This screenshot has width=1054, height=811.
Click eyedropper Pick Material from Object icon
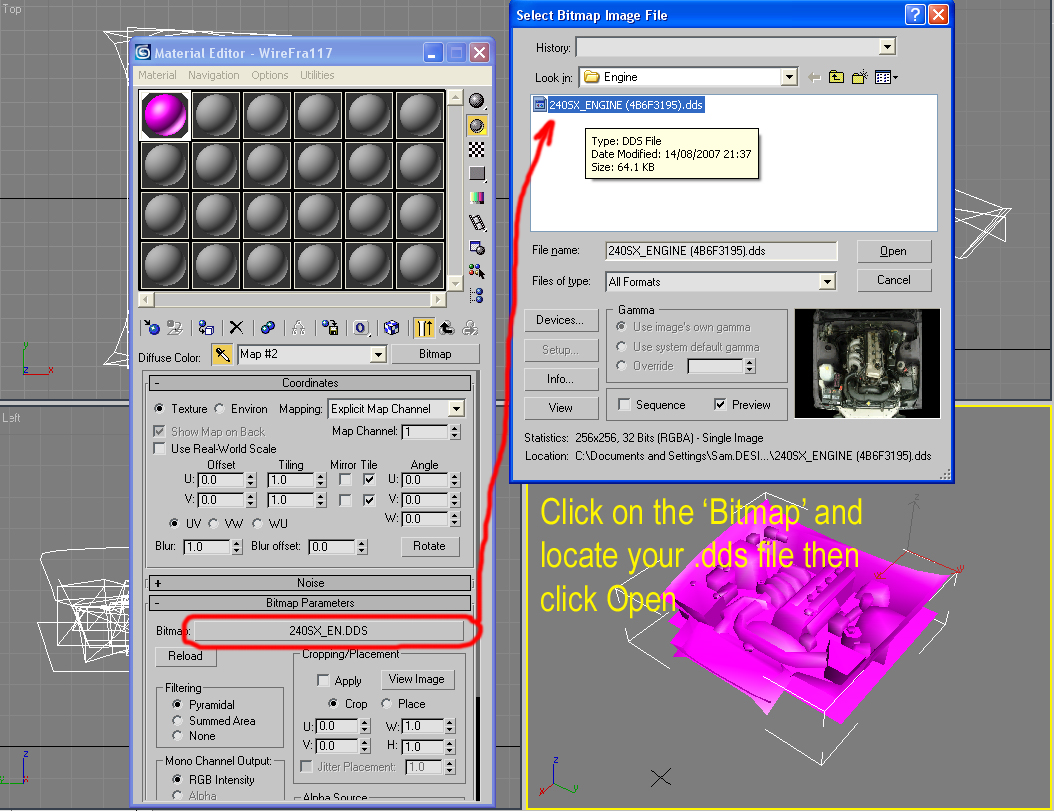[x=222, y=354]
